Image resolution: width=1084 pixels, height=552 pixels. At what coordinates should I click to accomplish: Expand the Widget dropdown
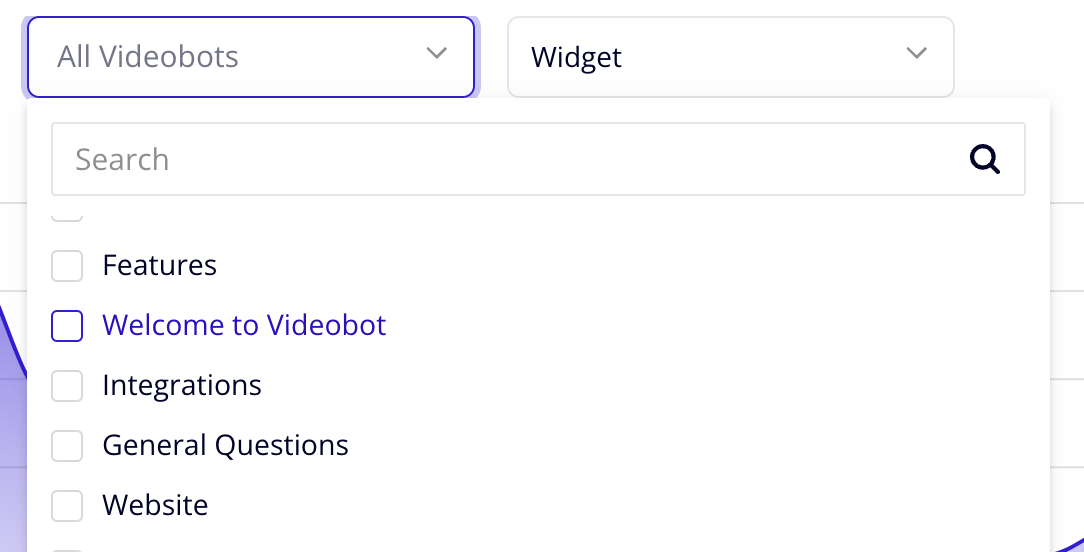tap(730, 57)
